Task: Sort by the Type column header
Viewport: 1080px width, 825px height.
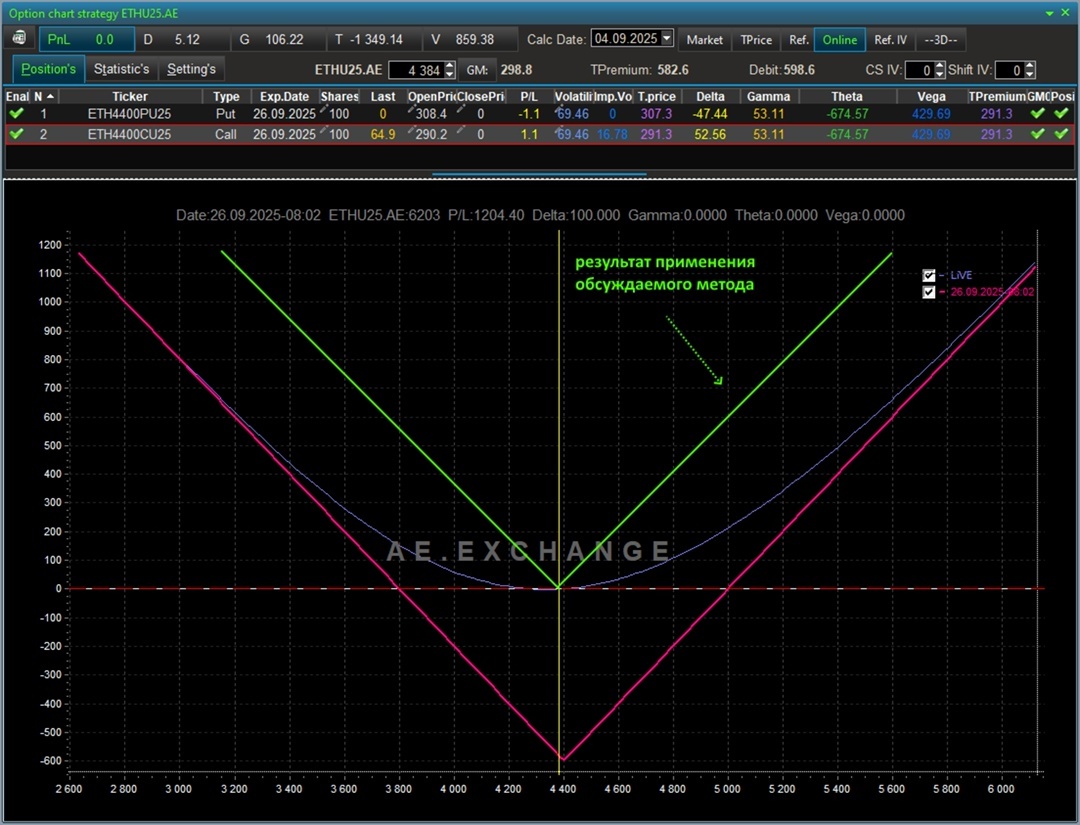Action: [226, 96]
